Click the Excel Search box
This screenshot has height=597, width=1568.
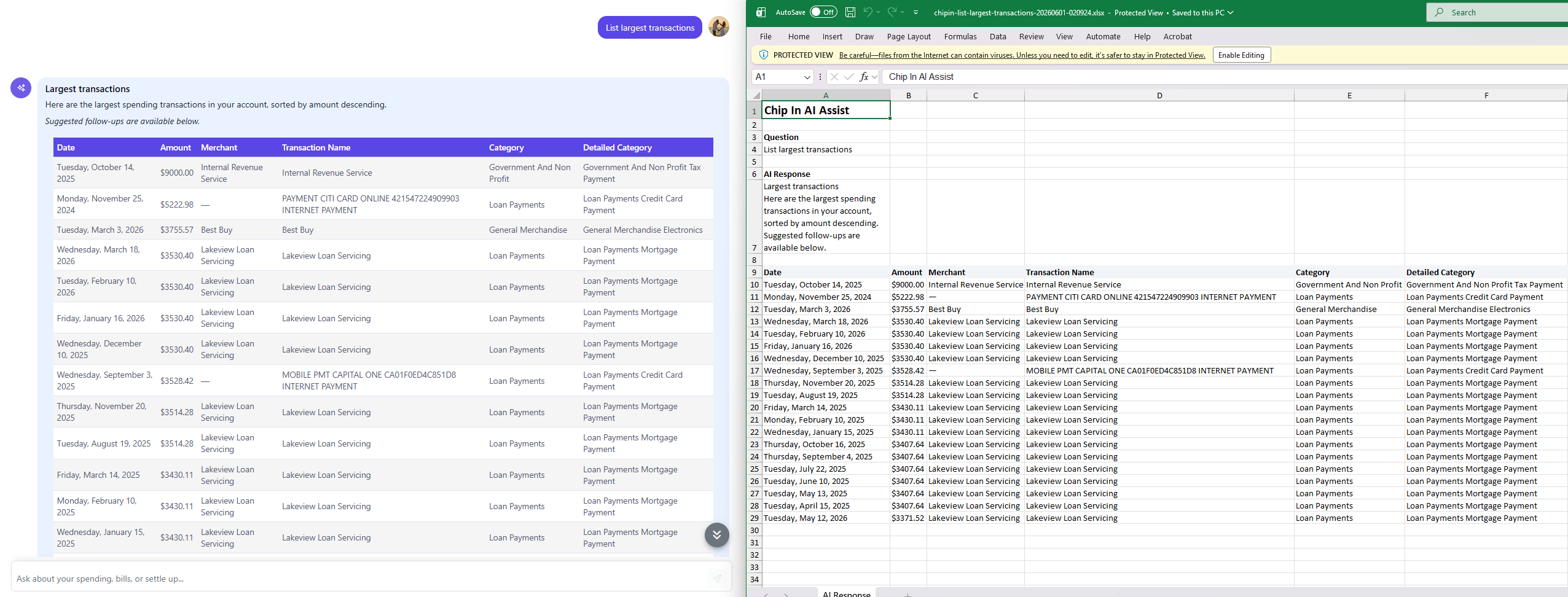click(x=1497, y=12)
